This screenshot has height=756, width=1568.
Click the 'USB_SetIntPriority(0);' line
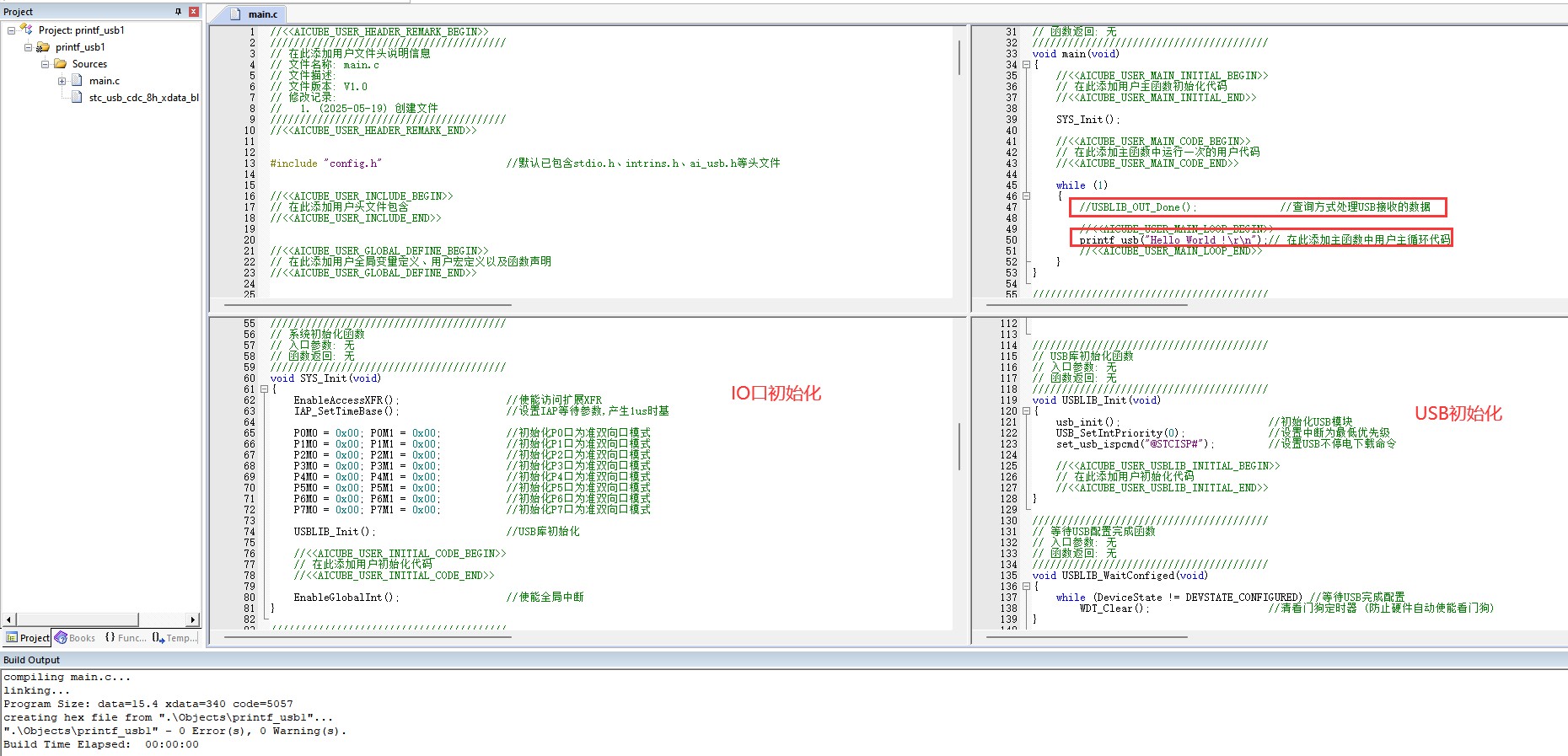(x=1120, y=433)
